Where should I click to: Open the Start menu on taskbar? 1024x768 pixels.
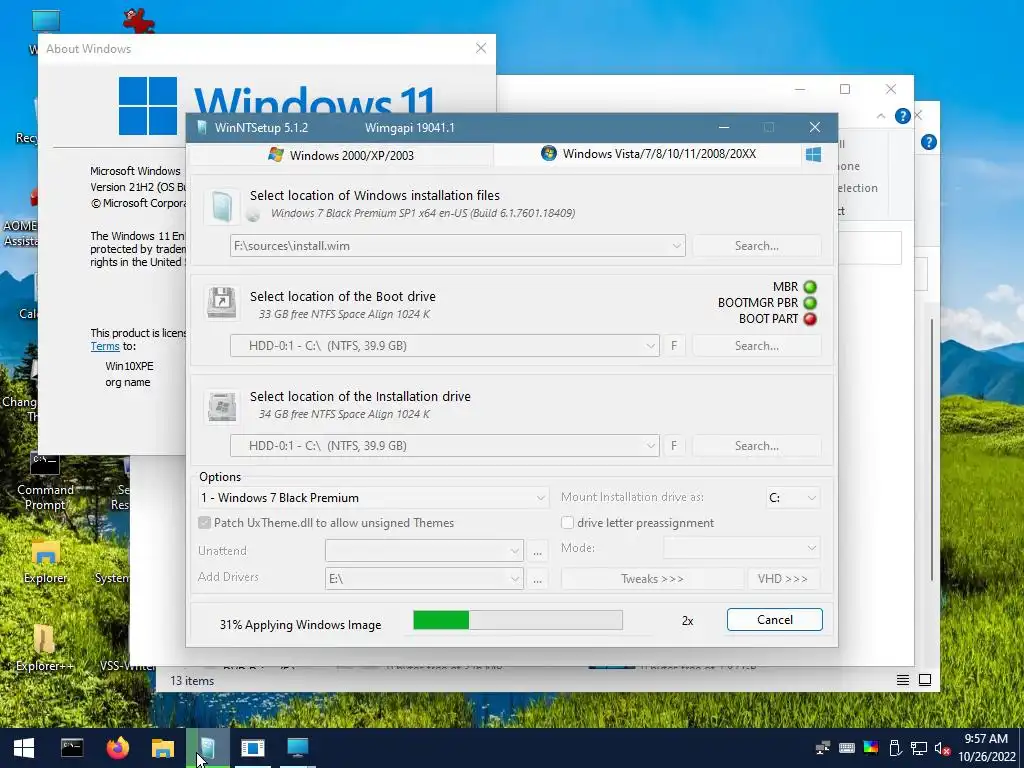[24, 748]
